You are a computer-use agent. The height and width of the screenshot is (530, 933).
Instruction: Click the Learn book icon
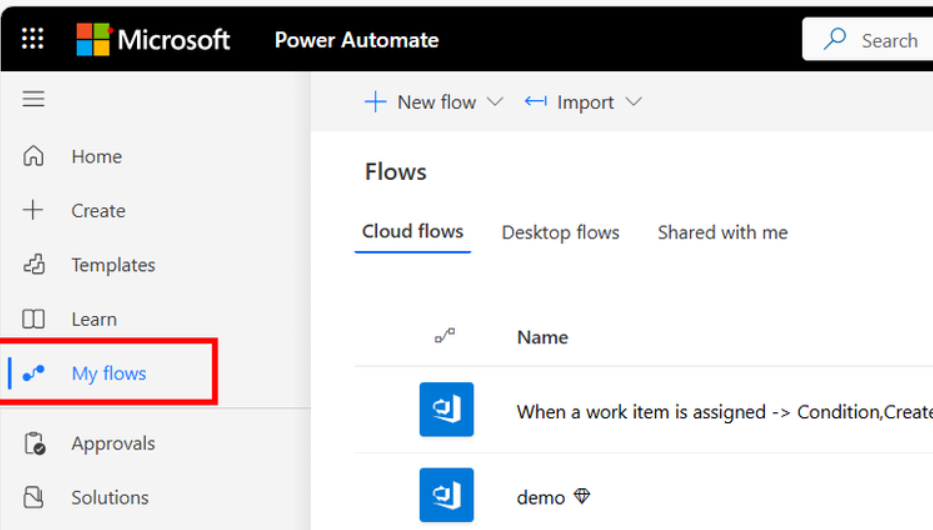(33, 319)
